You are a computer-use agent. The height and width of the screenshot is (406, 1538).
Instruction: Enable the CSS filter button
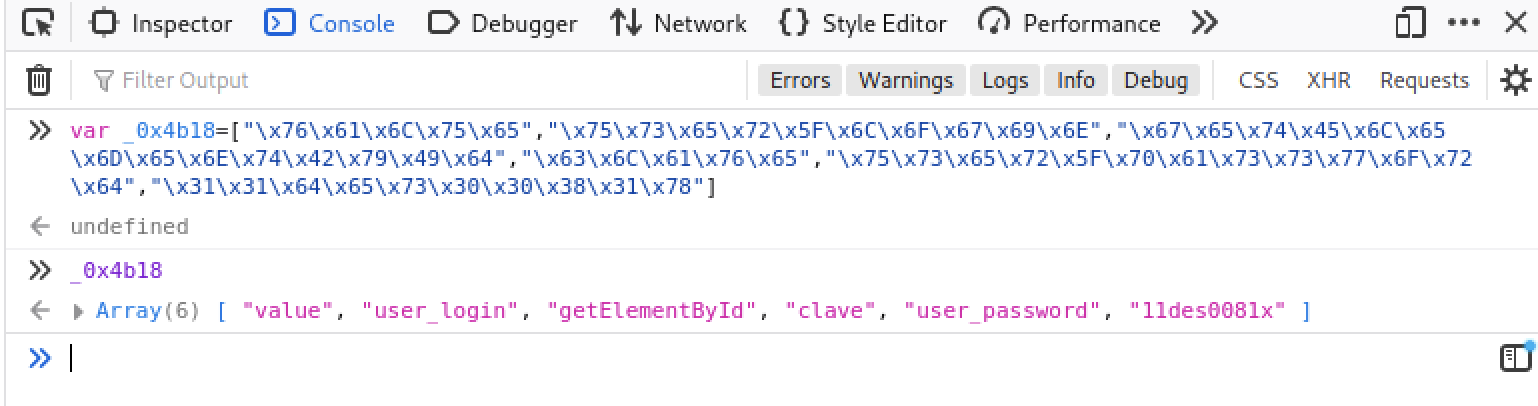pyautogui.click(x=1258, y=80)
